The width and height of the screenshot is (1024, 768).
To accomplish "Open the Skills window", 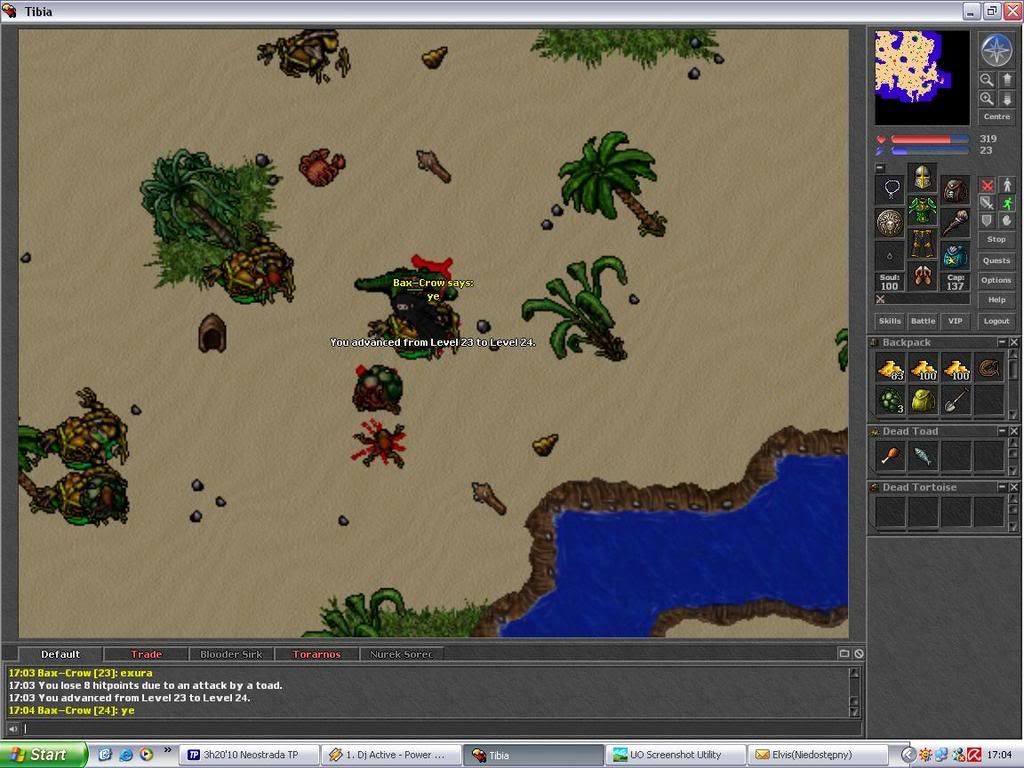I will 889,321.
